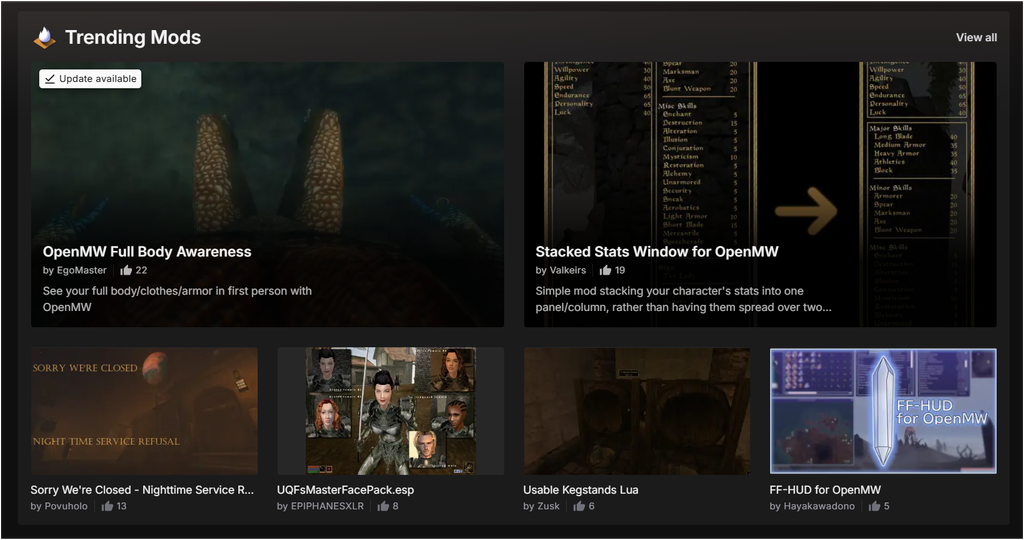
Task: Open author Hayakawadono's profile
Action: 819,506
